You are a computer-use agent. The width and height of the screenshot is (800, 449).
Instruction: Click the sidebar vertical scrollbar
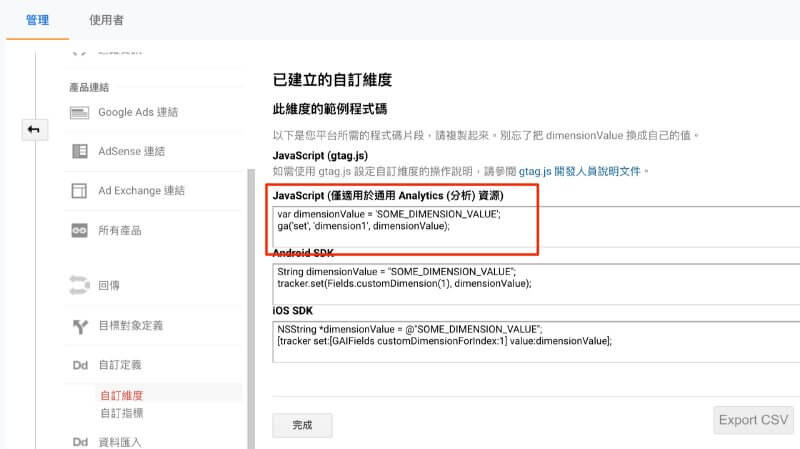coord(251,309)
